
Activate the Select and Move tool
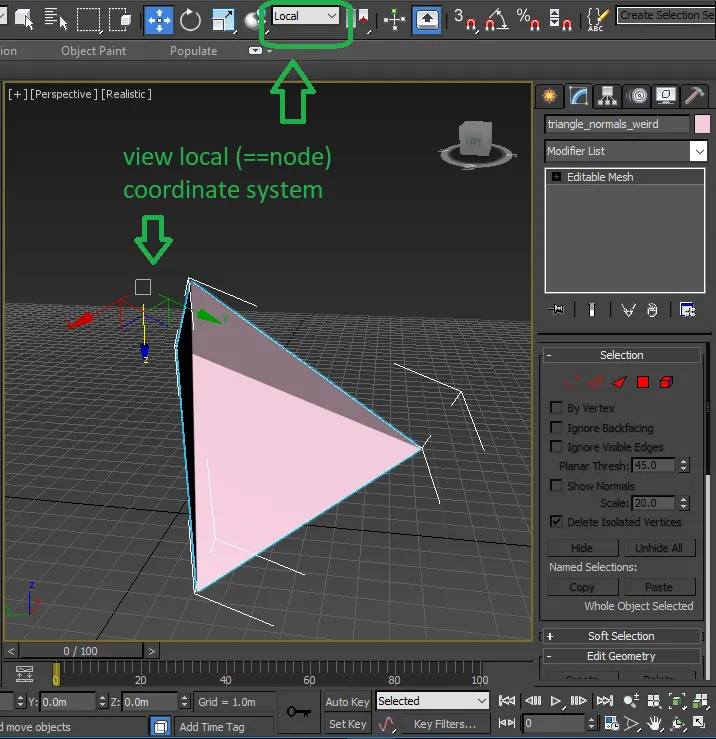point(159,20)
